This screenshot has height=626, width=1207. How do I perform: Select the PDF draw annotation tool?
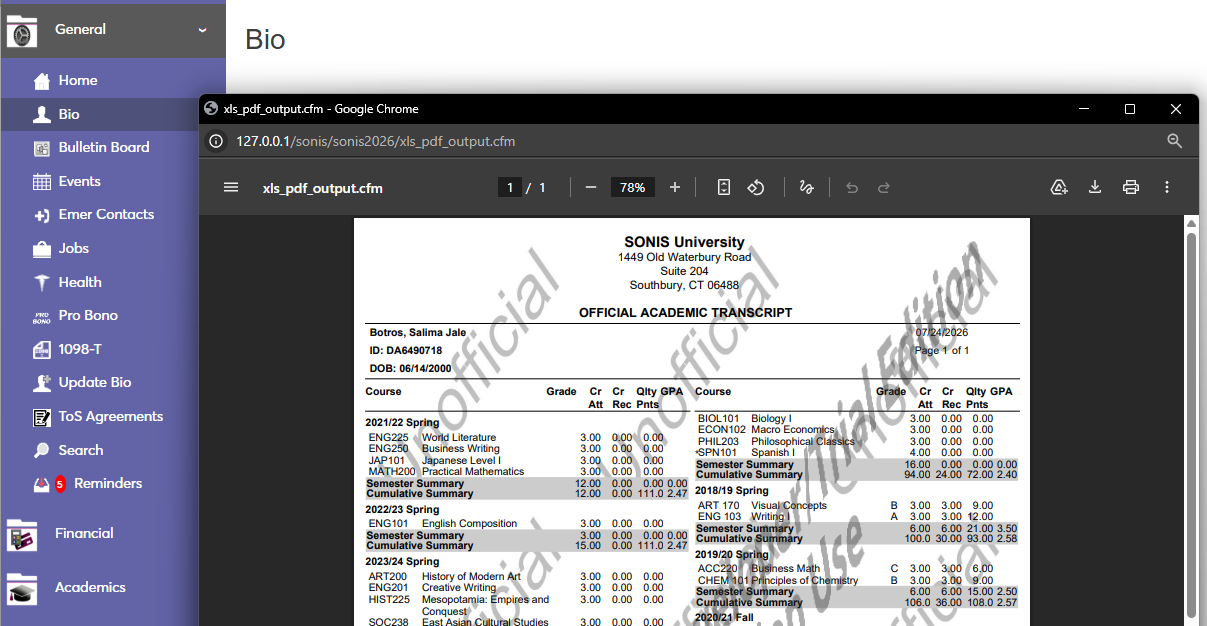coord(806,187)
